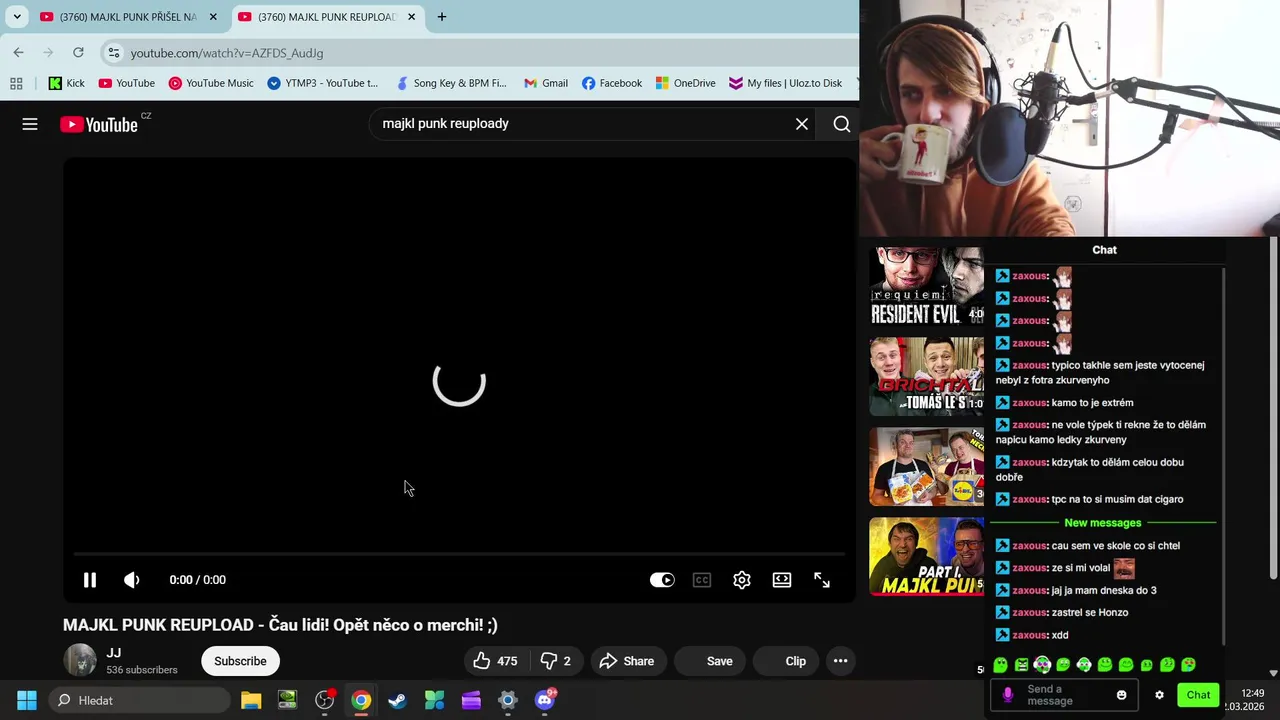
Task: Open File Explorer from the taskbar
Action: coord(251,700)
